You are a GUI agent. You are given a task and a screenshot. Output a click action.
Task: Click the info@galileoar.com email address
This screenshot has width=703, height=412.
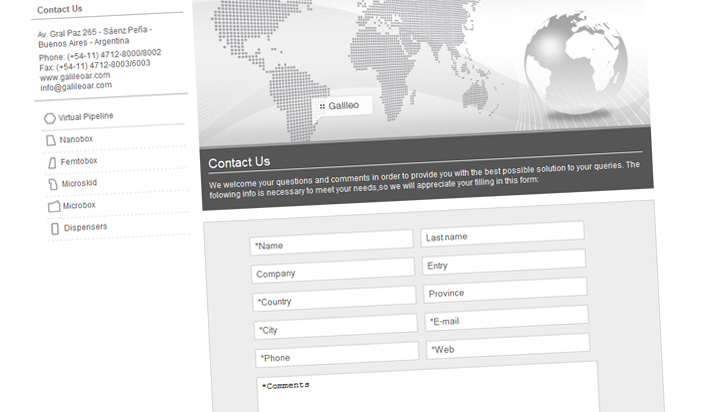click(x=76, y=86)
